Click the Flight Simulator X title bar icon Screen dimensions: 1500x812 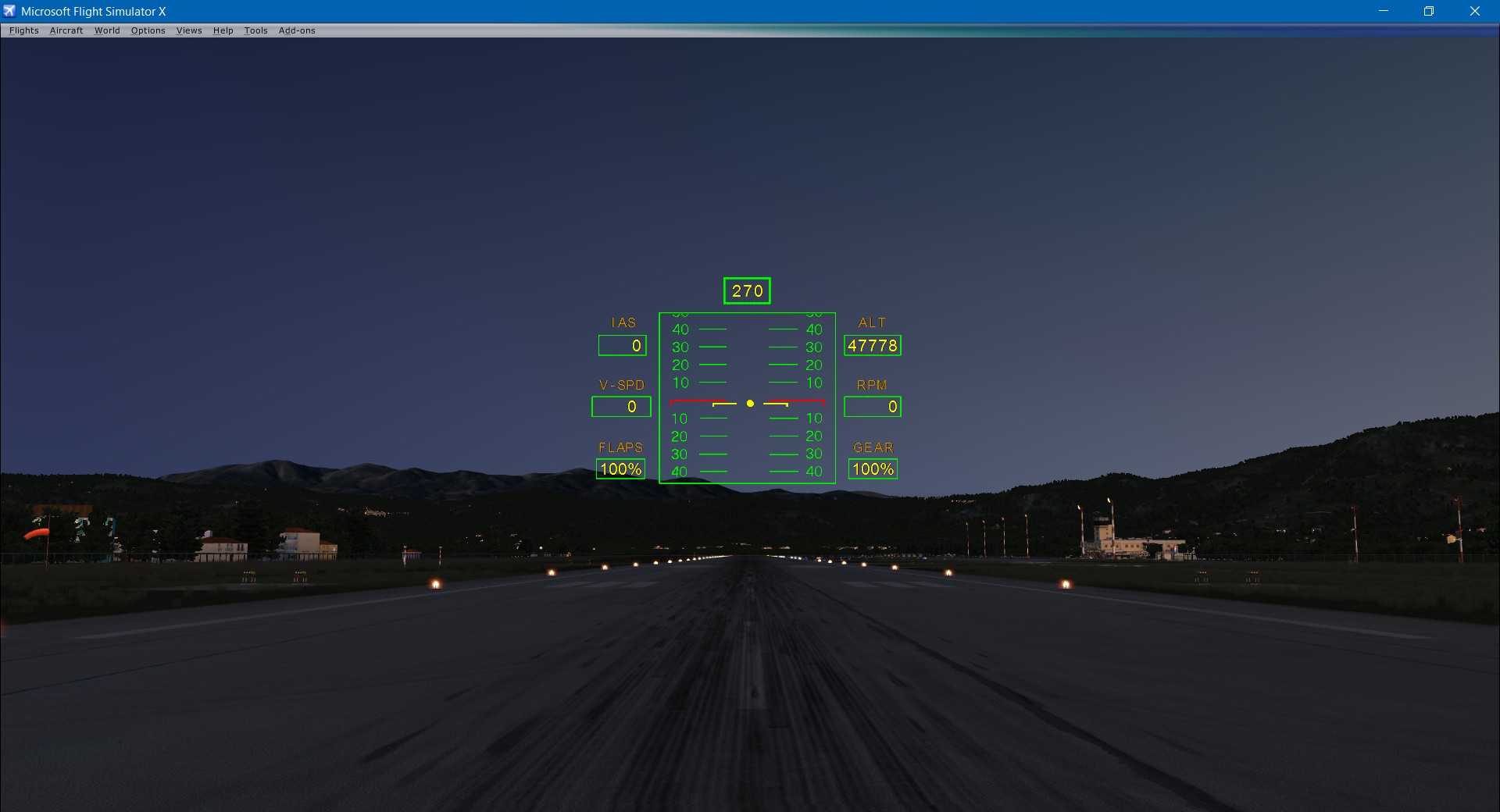point(9,11)
